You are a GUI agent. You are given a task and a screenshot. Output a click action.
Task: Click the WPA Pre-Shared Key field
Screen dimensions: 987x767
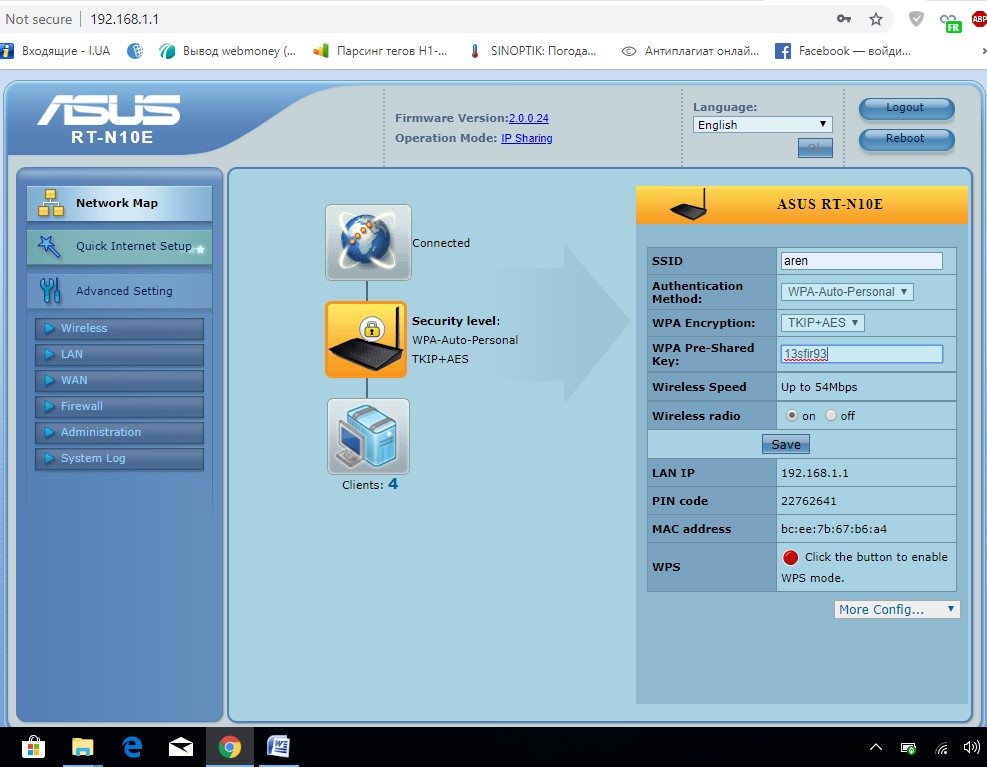pos(862,354)
